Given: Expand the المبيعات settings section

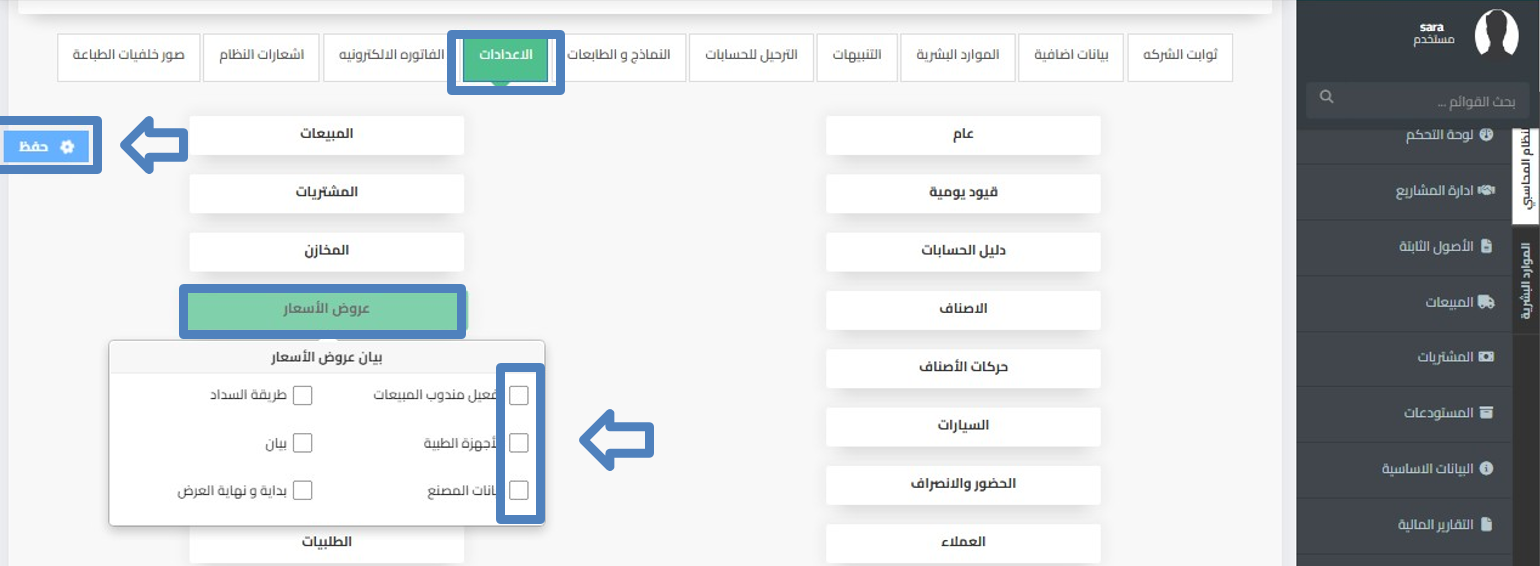Looking at the screenshot, I should click(326, 134).
